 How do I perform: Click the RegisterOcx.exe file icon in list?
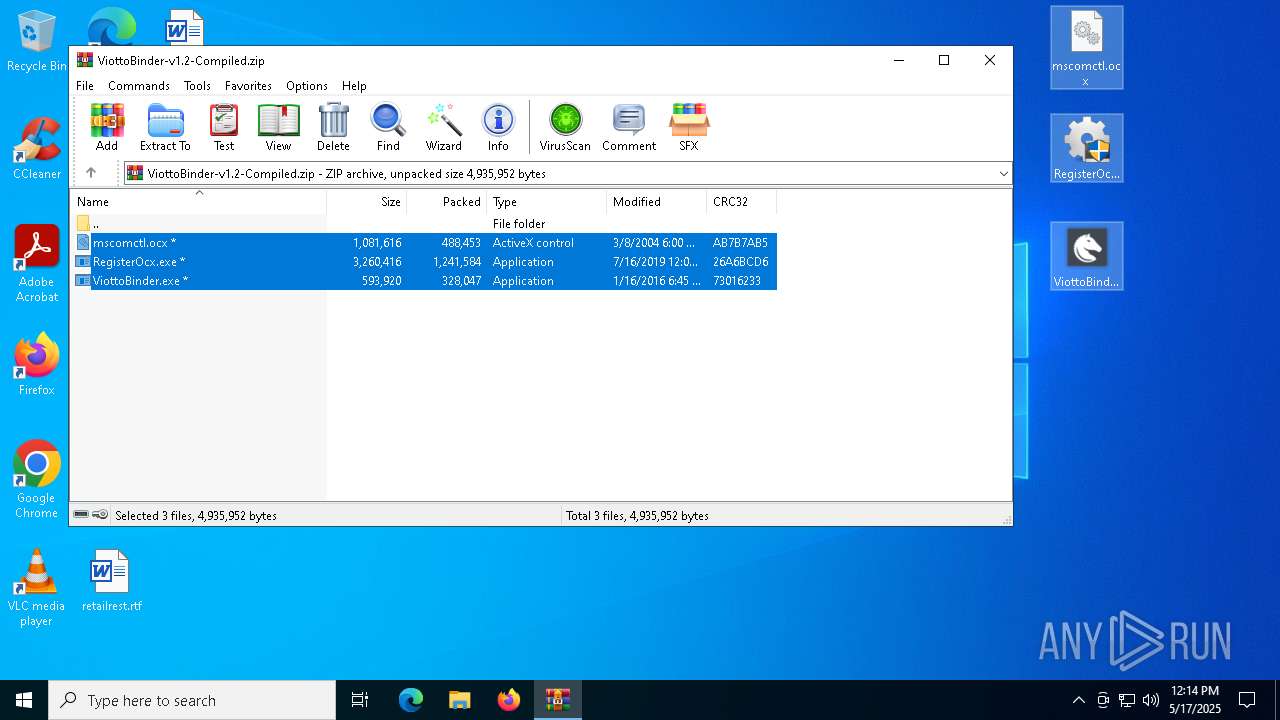point(84,262)
